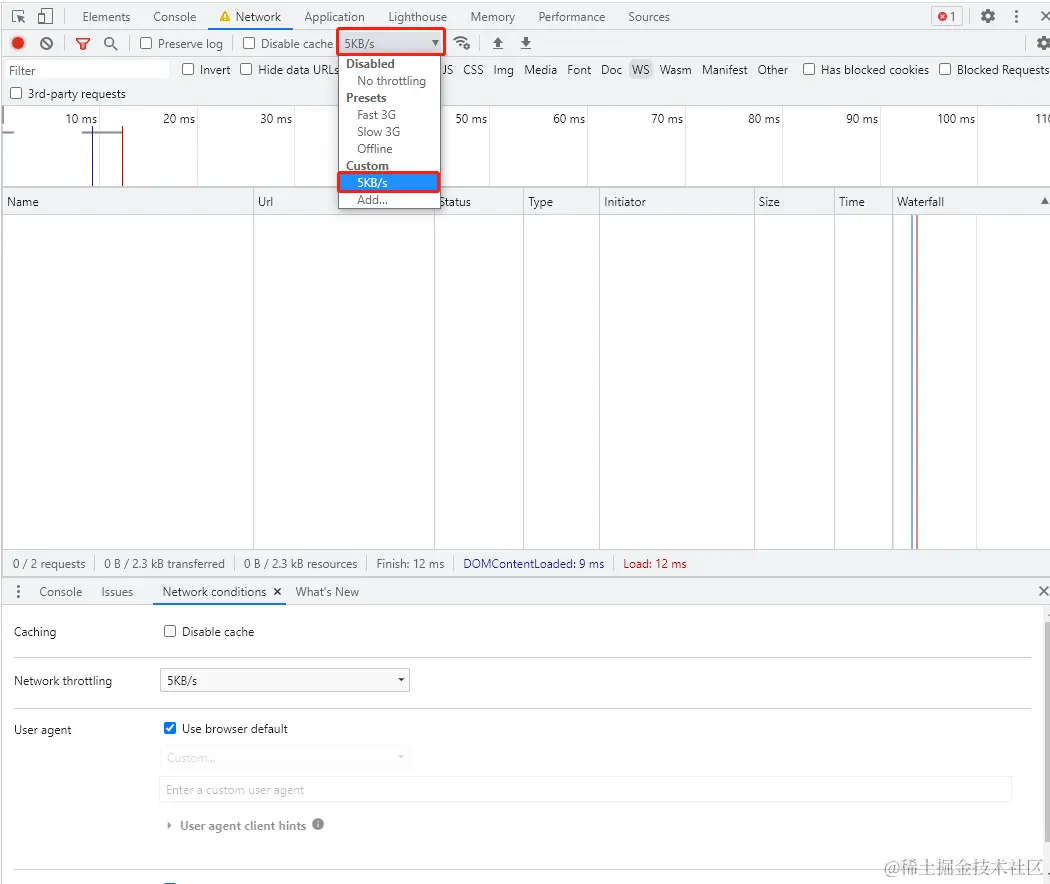
Task: Enable Disable cache in toolbar
Action: pyautogui.click(x=249, y=44)
